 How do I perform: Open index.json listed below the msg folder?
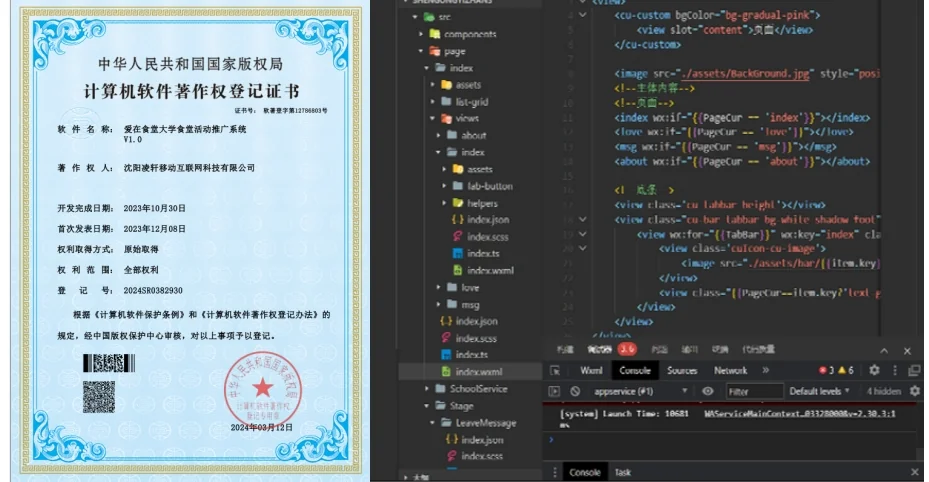click(476, 321)
